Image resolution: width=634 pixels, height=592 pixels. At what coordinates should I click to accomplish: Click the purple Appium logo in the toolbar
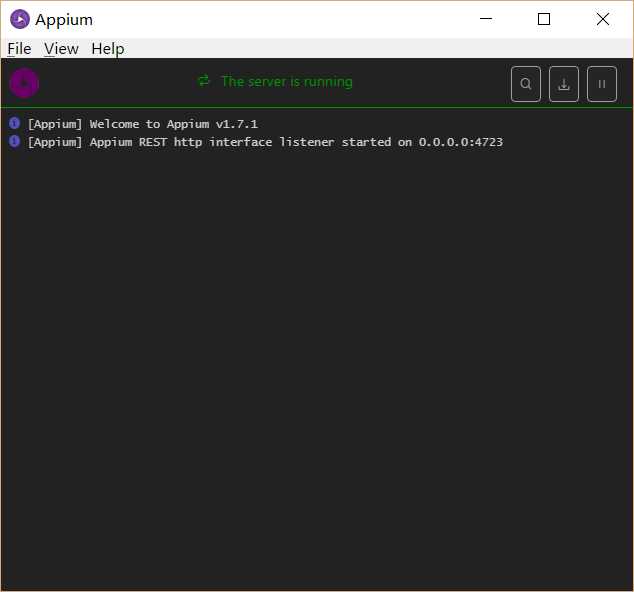tap(24, 83)
